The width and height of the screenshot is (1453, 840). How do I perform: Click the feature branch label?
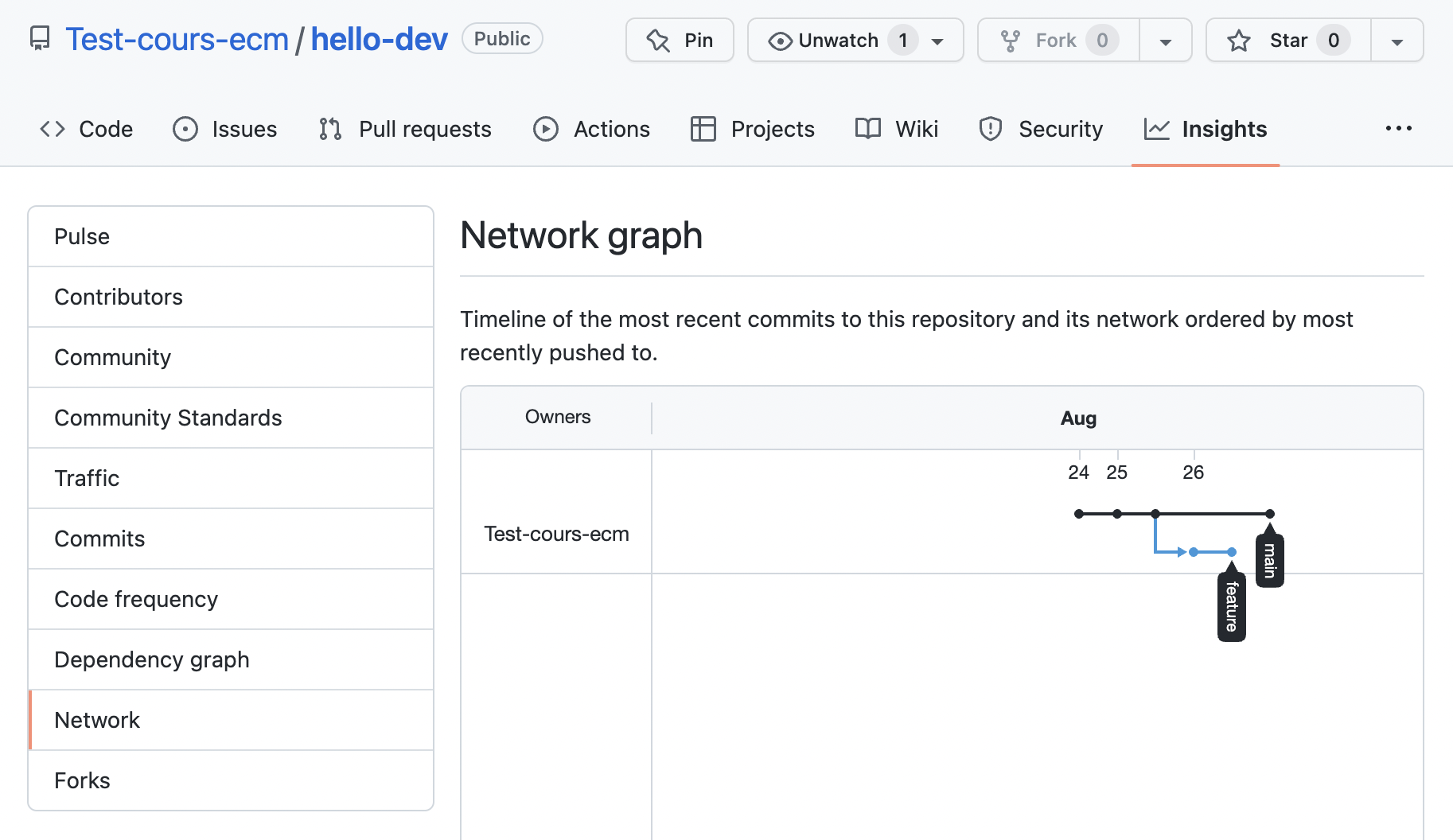(1231, 607)
